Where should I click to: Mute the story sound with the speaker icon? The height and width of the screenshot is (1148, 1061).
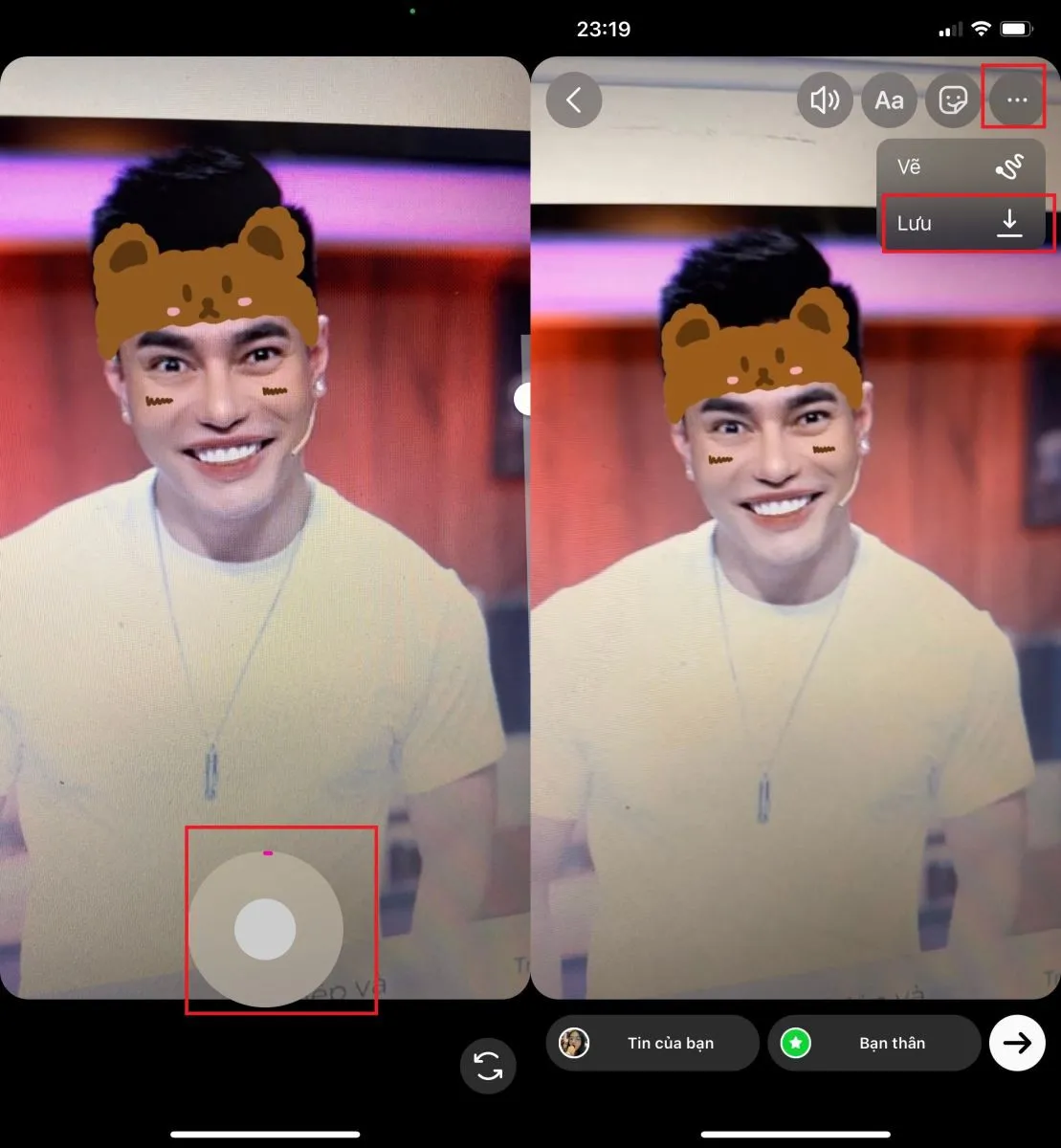[825, 100]
